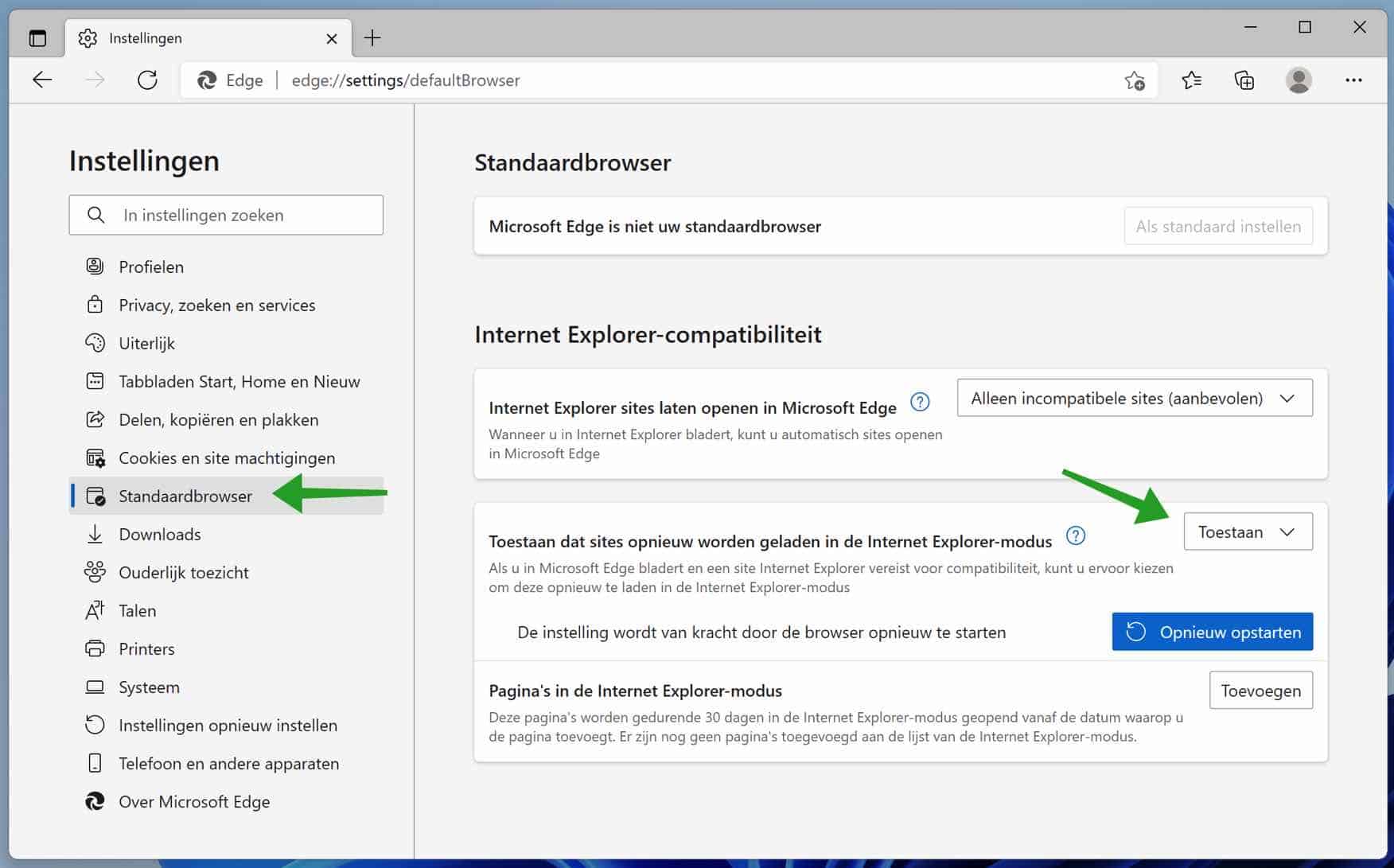Click the Downloads arrow icon in the sidebar
1394x868 pixels.
coord(95,534)
